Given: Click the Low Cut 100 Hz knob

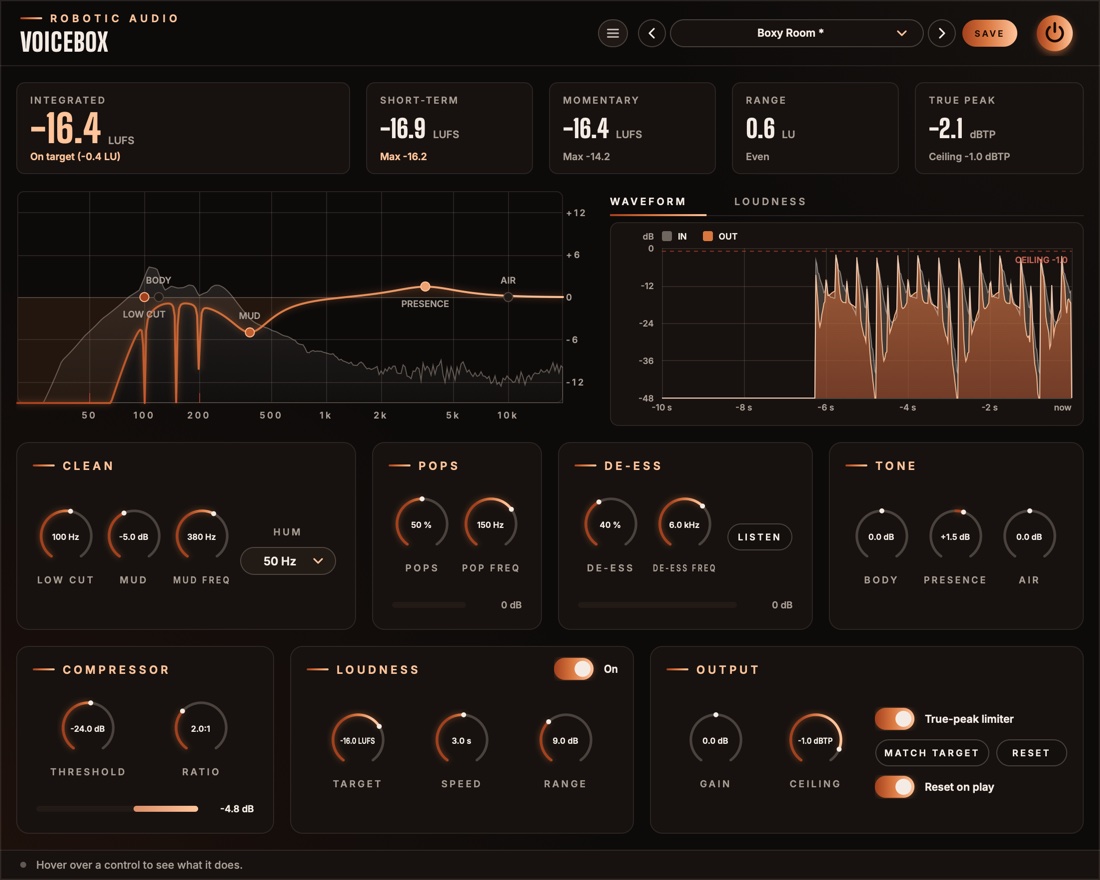Looking at the screenshot, I should [x=65, y=537].
